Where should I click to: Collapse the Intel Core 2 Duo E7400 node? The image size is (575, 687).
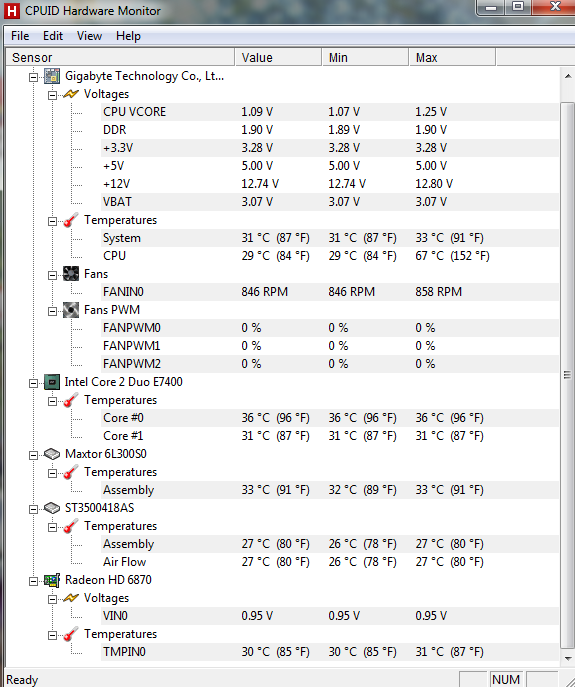click(33, 383)
